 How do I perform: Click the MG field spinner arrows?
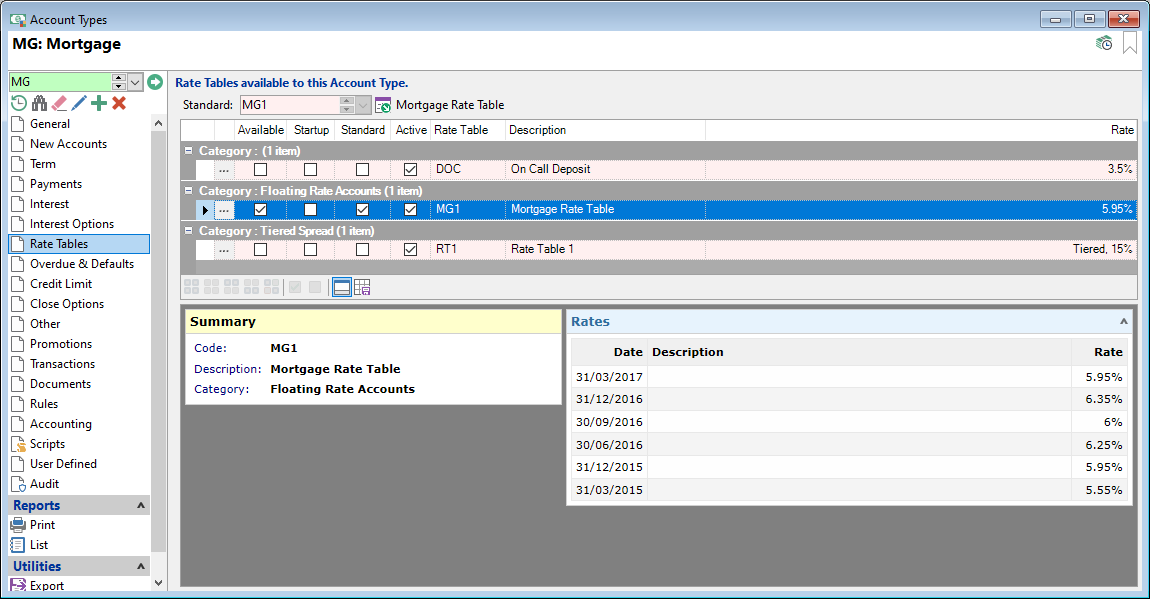click(119, 81)
